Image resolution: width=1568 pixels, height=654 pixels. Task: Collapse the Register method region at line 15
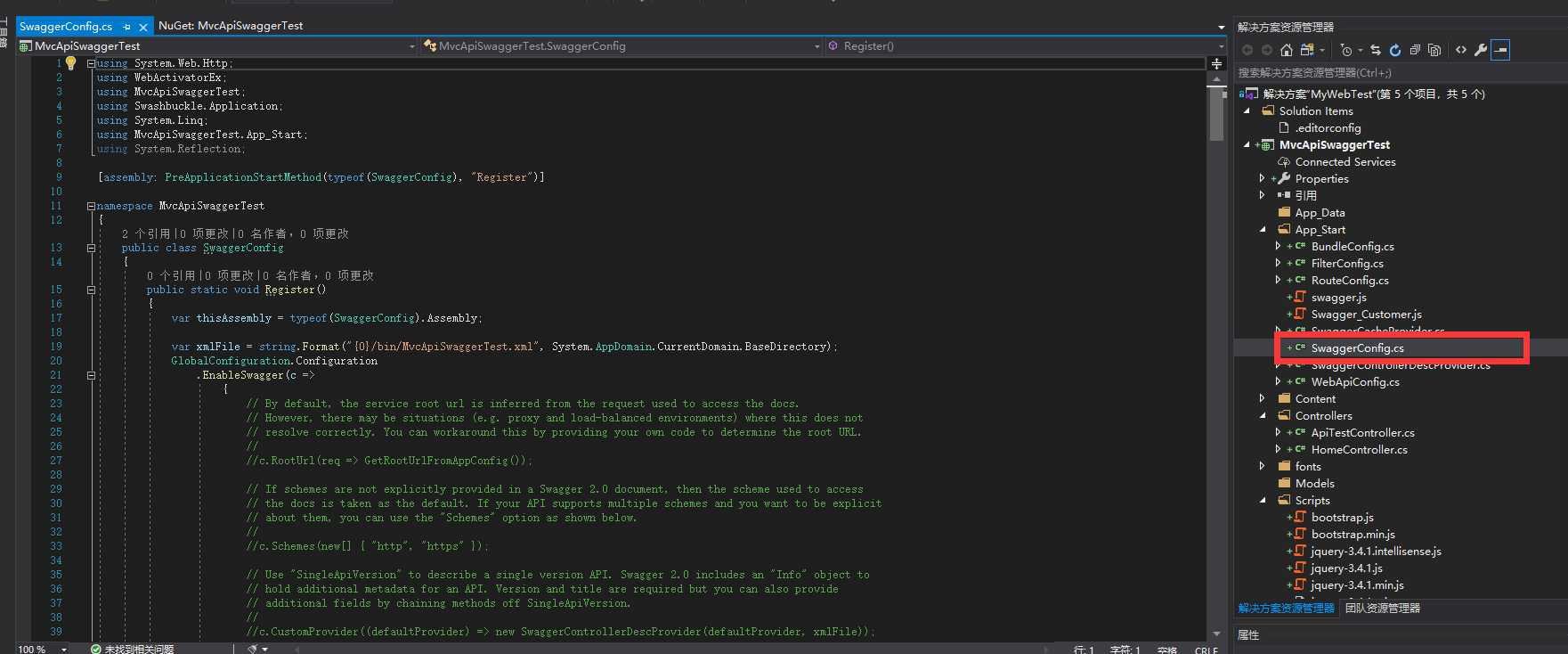[91, 290]
